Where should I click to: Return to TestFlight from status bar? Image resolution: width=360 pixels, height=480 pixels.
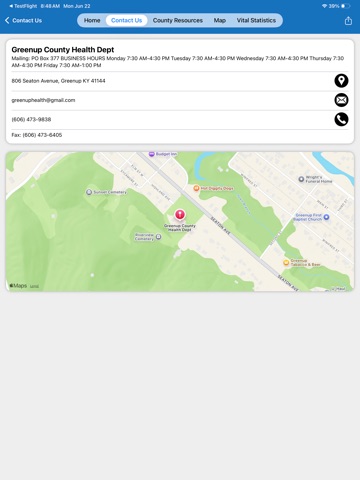tap(23, 6)
